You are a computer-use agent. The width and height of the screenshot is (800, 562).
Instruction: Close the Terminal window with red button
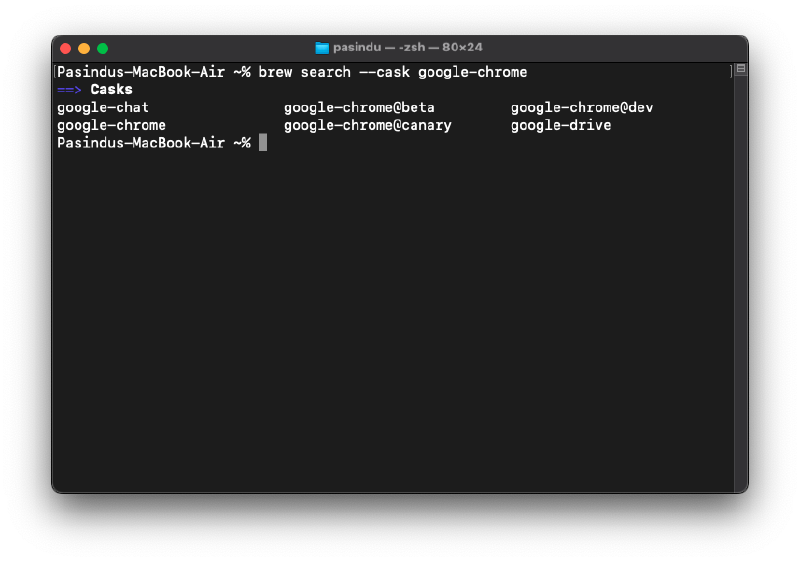click(66, 48)
